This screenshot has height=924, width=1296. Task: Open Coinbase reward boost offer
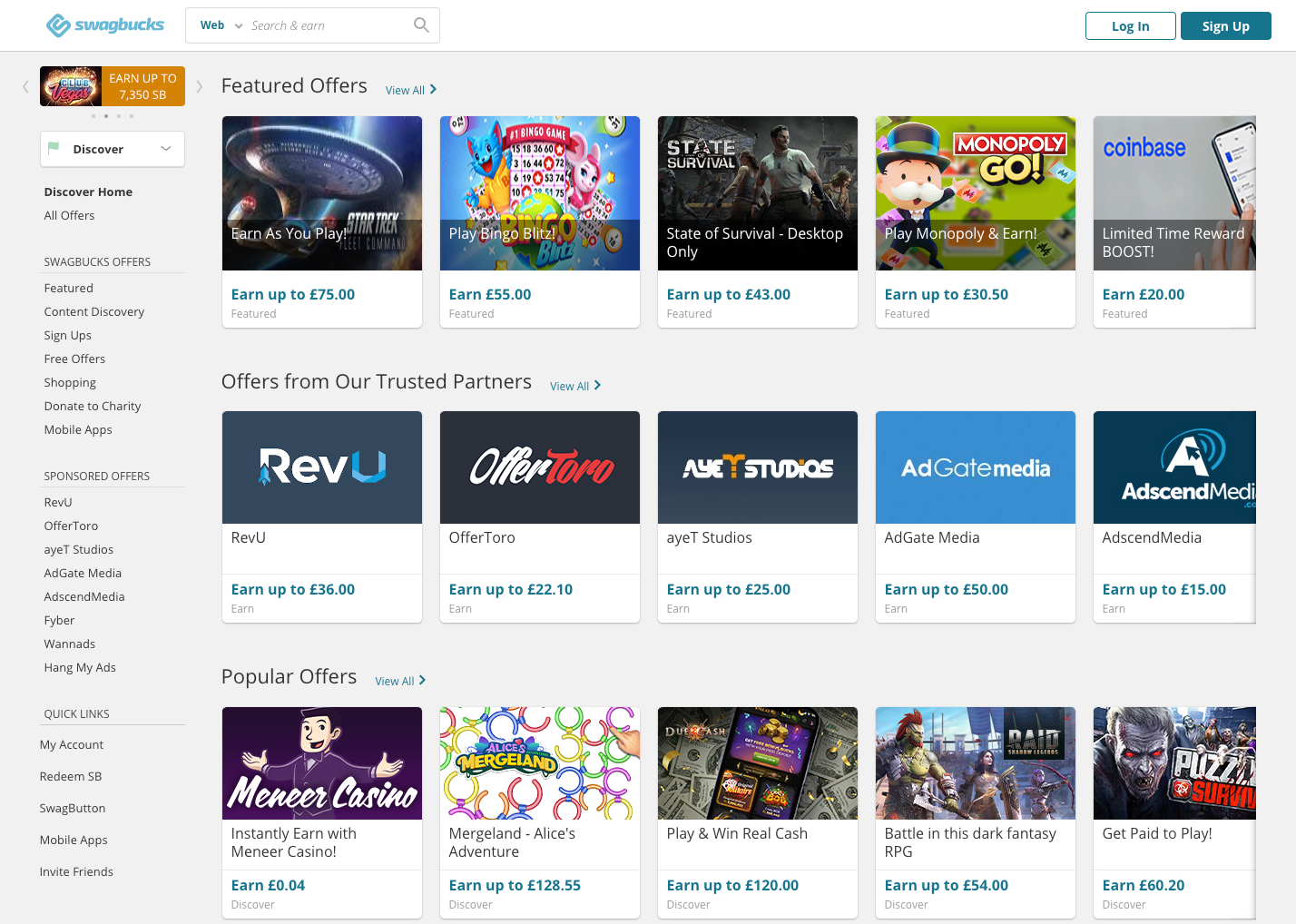pyautogui.click(x=1174, y=193)
